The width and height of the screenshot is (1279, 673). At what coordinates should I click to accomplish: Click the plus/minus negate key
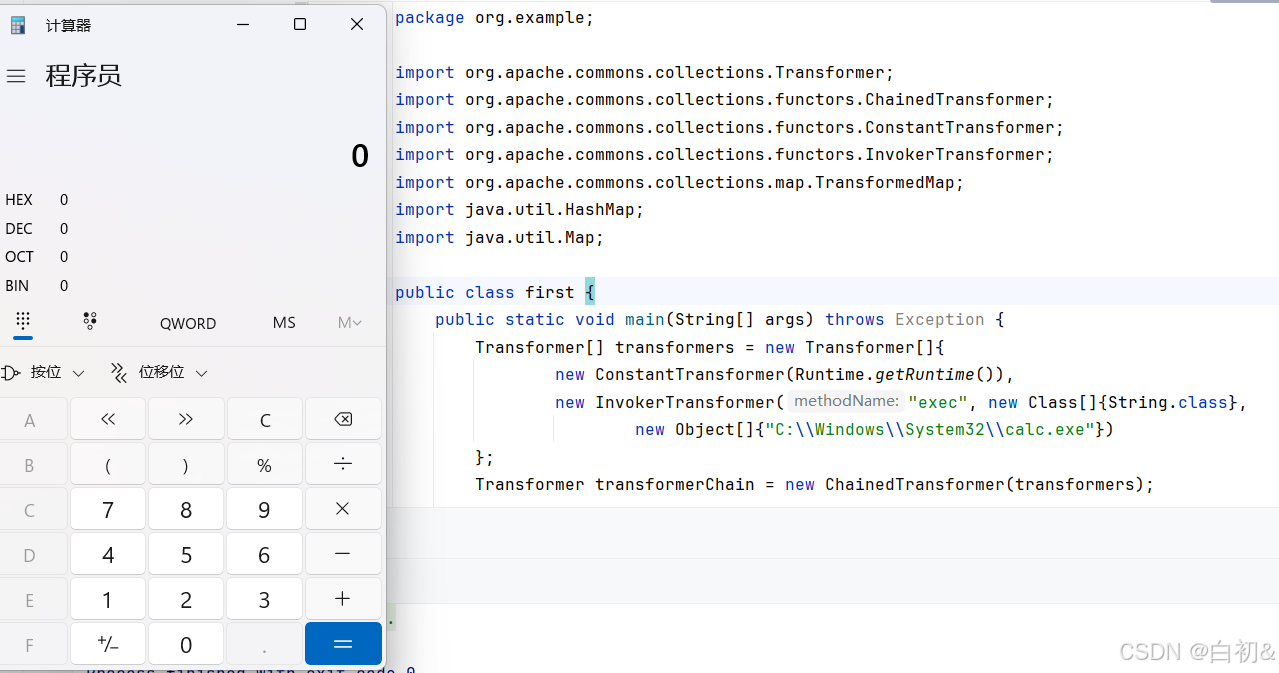[x=108, y=644]
